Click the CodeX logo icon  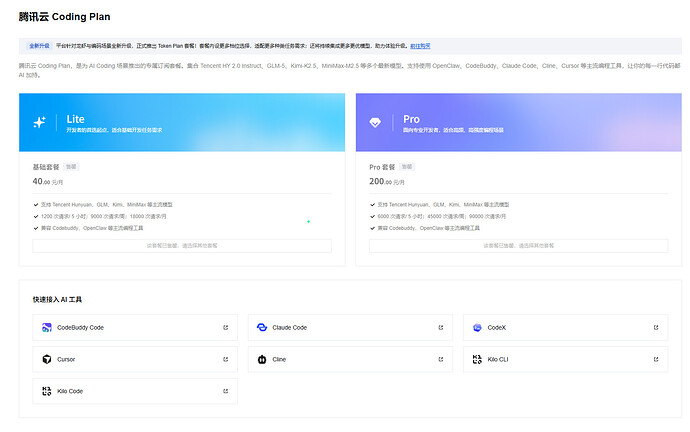coord(477,327)
